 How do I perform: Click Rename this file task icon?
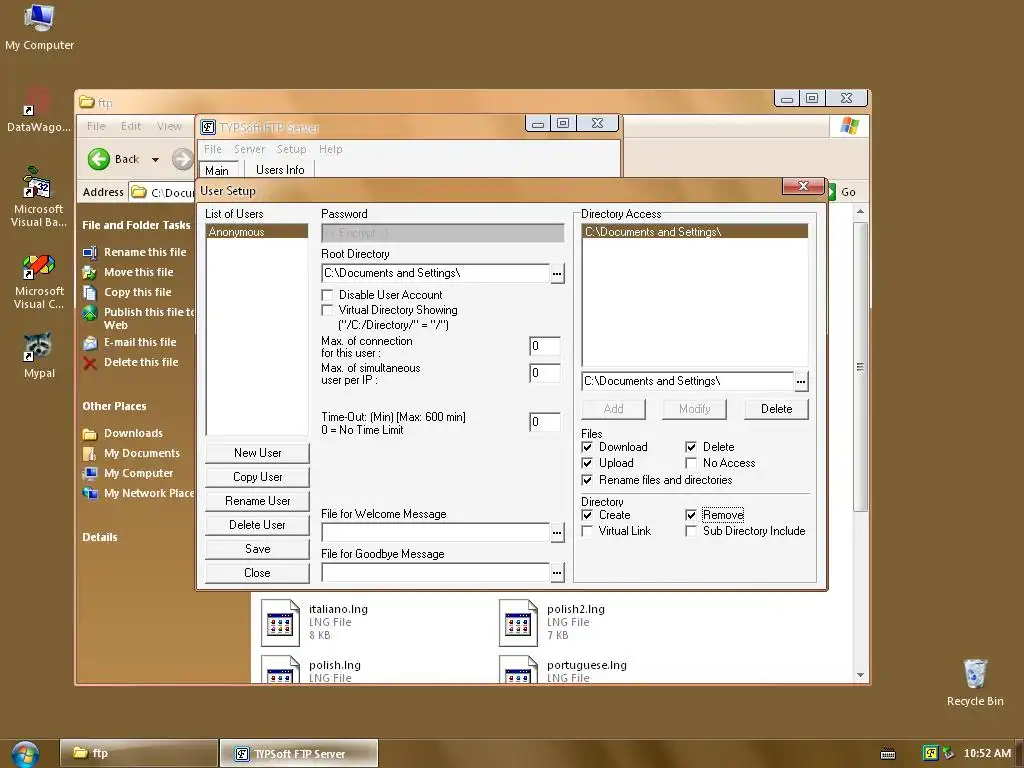[x=89, y=252]
